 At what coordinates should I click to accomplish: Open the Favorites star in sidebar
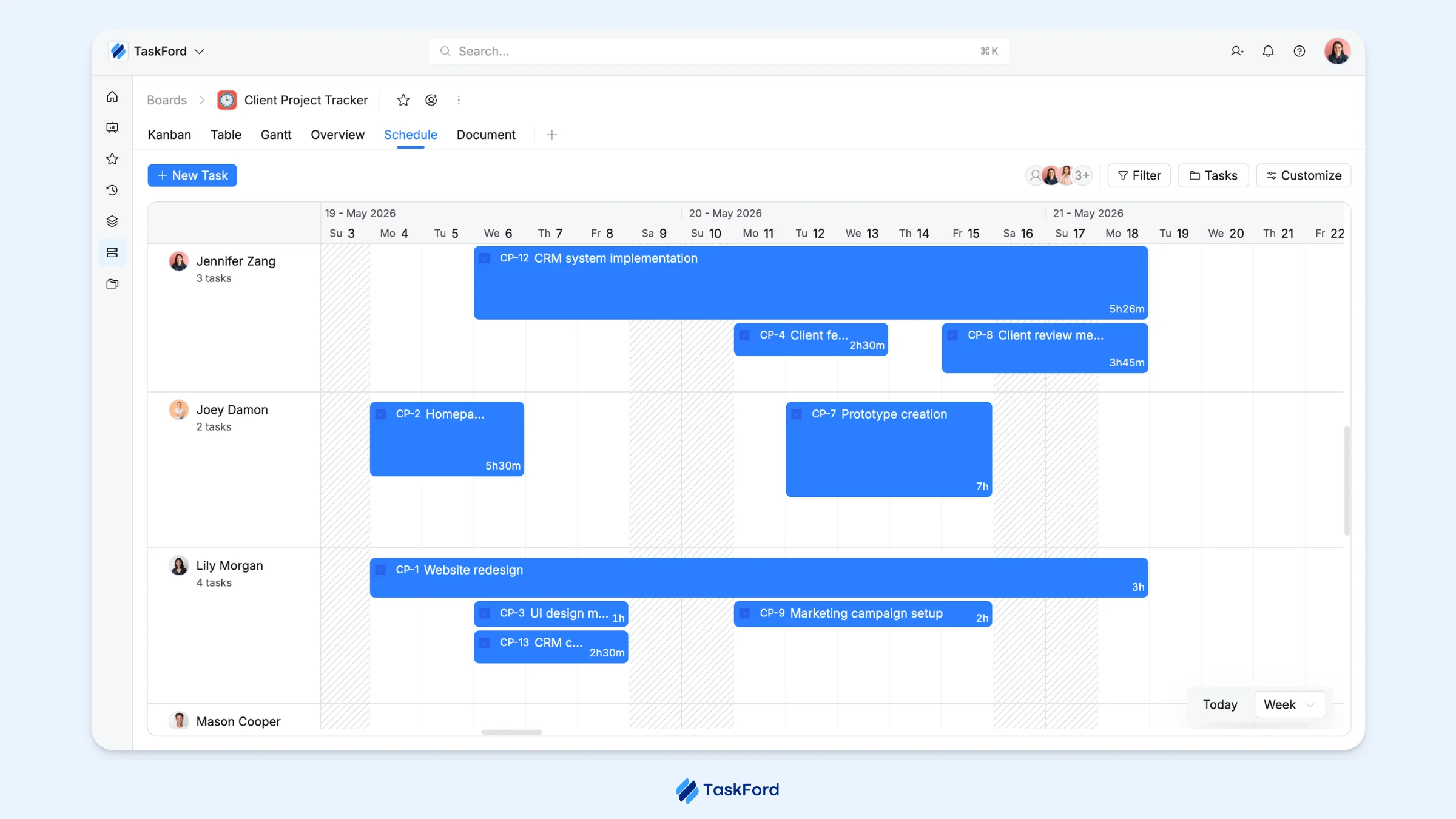[112, 159]
